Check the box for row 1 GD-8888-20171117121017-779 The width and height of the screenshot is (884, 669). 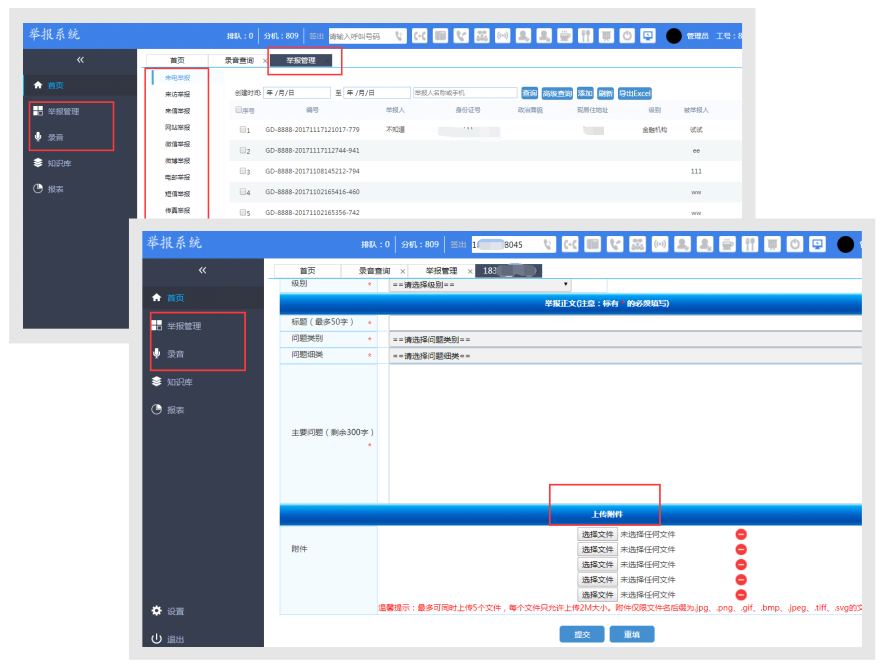tap(243, 130)
